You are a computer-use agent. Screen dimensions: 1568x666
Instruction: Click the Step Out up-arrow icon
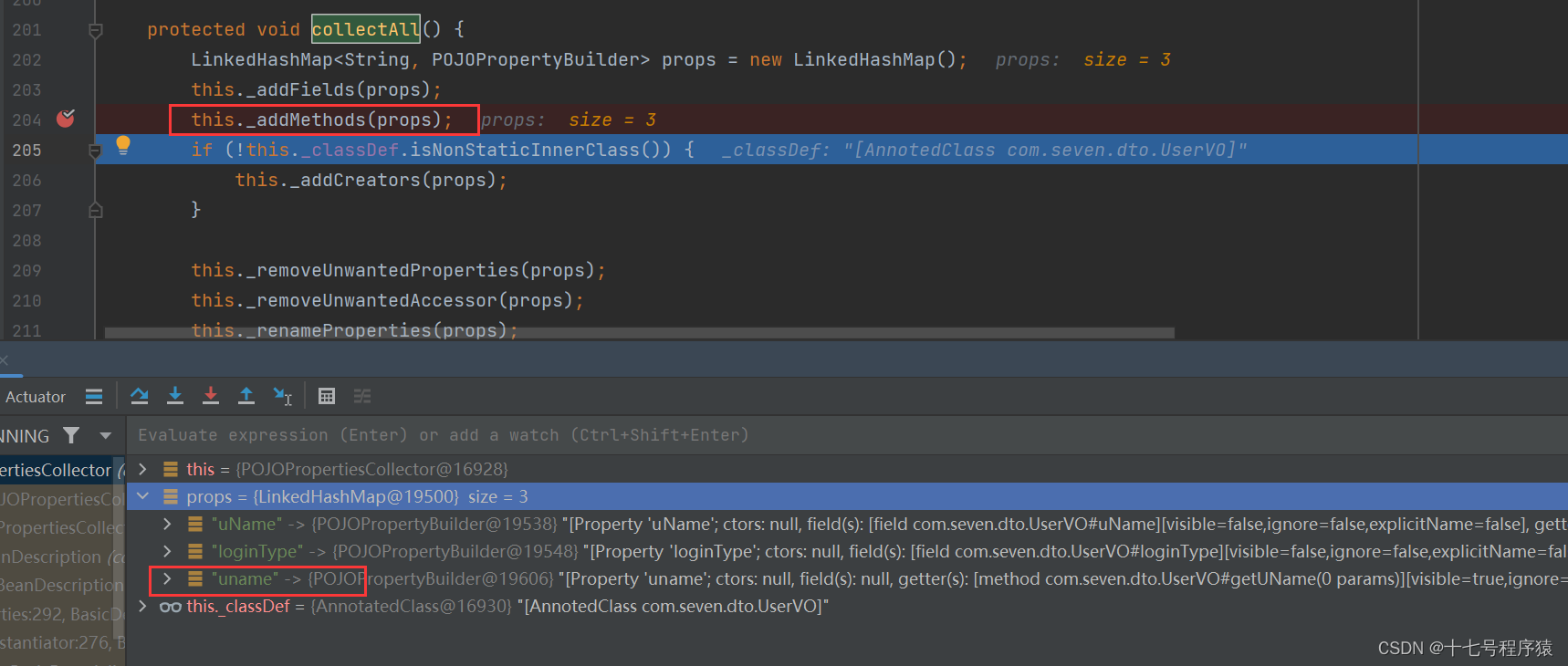(246, 396)
